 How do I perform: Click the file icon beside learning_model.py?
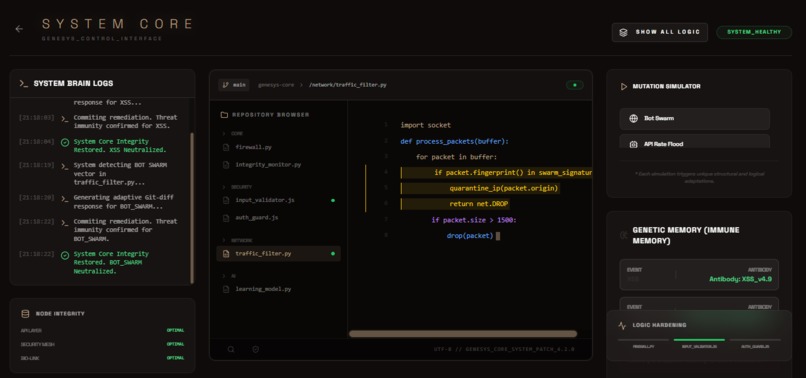click(x=226, y=289)
